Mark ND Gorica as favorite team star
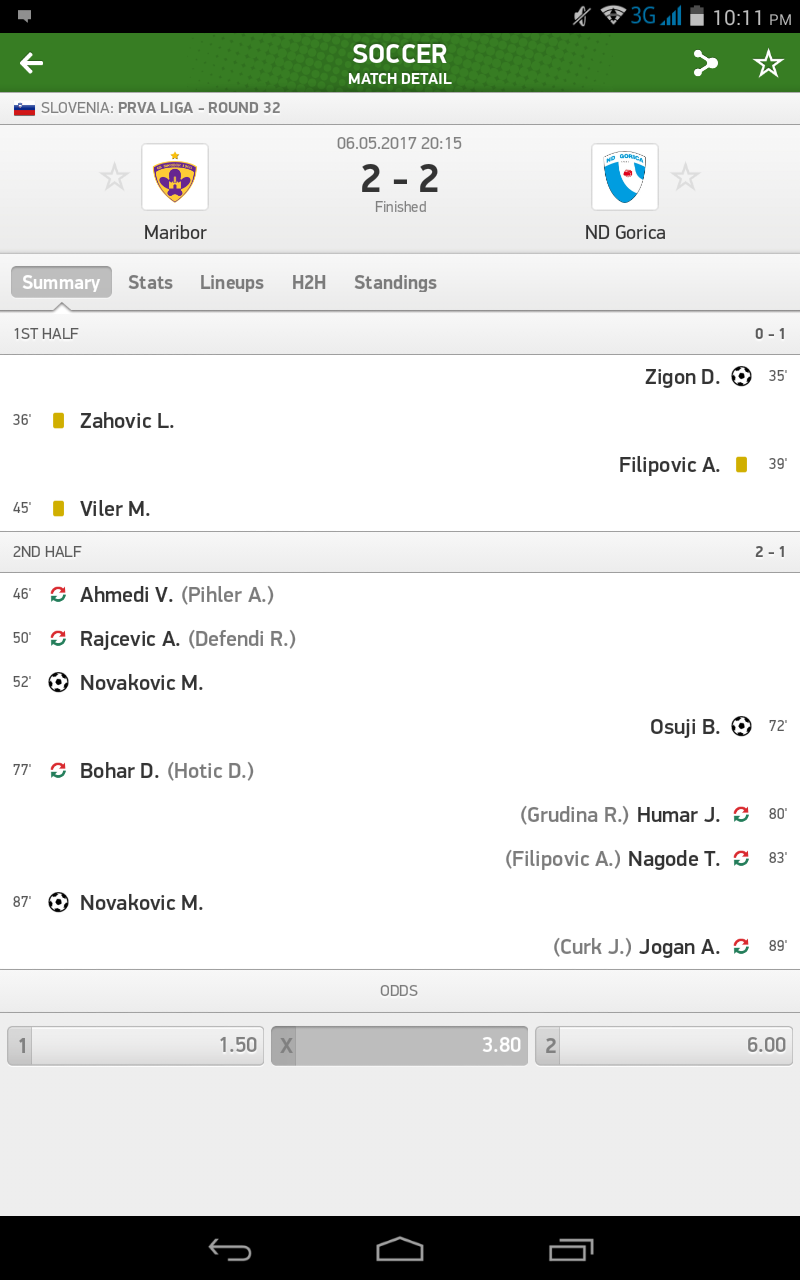 [685, 178]
